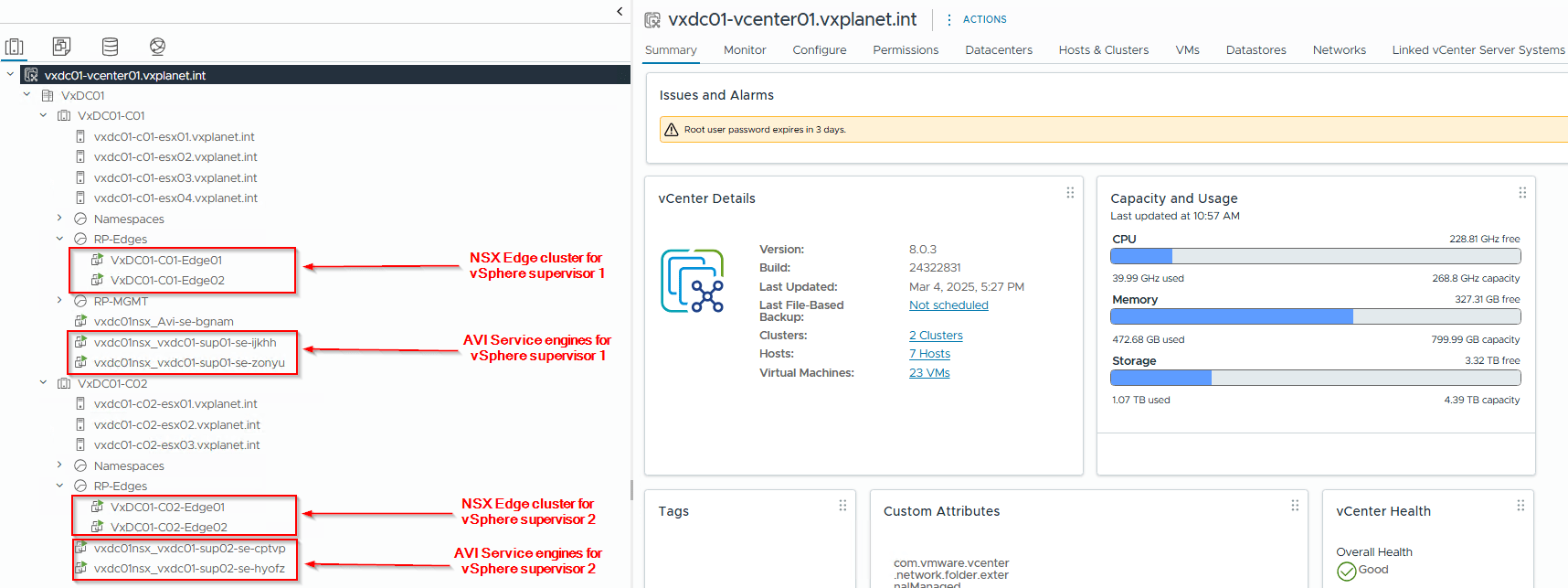Viewport: 1568px width, 588px height.
Task: Open the Datacenters tab
Action: pyautogui.click(x=999, y=50)
